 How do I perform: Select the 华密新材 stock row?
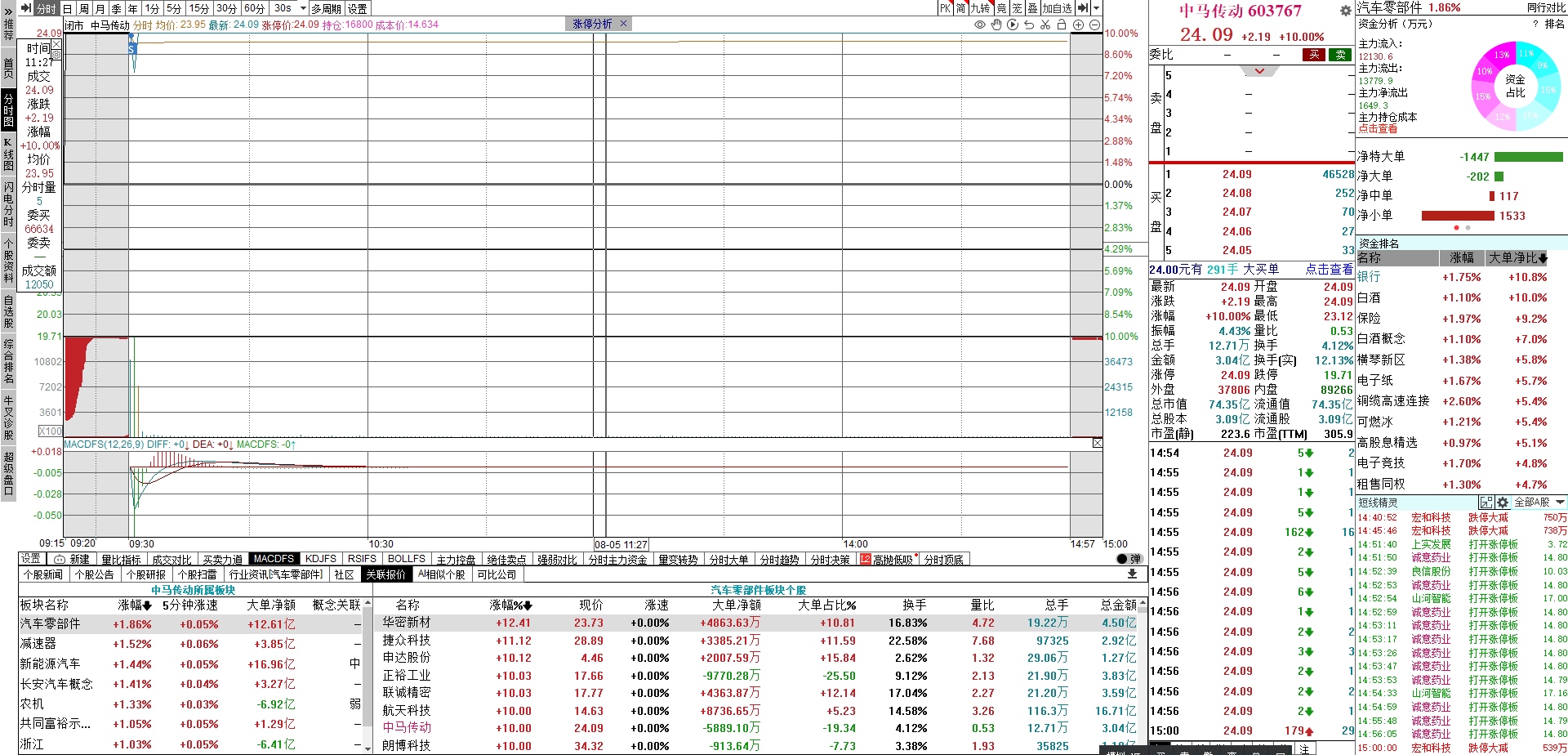pos(755,623)
